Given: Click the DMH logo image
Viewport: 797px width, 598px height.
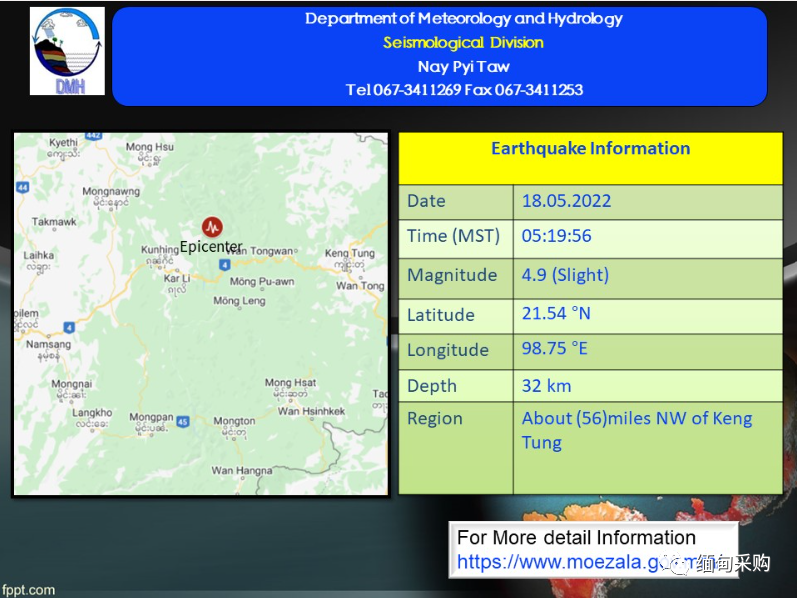Looking at the screenshot, I should coord(67,51).
